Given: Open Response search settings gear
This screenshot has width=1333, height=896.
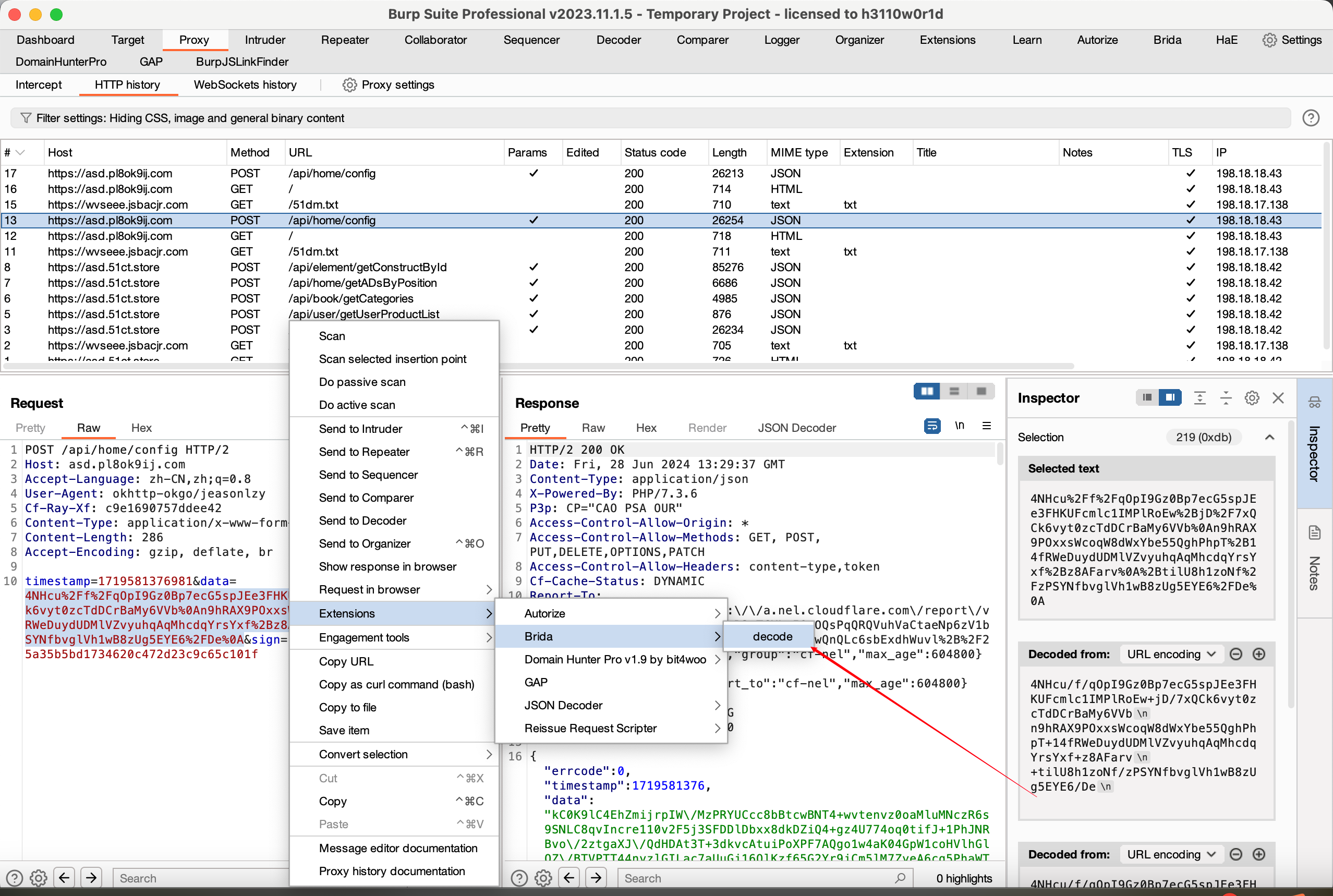Looking at the screenshot, I should (x=543, y=878).
